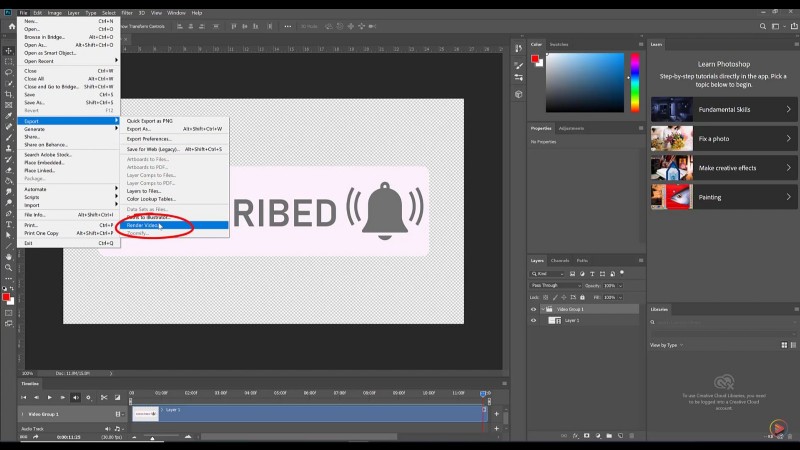
Task: Expand Video Group 1 track in timeline
Action: point(22,414)
